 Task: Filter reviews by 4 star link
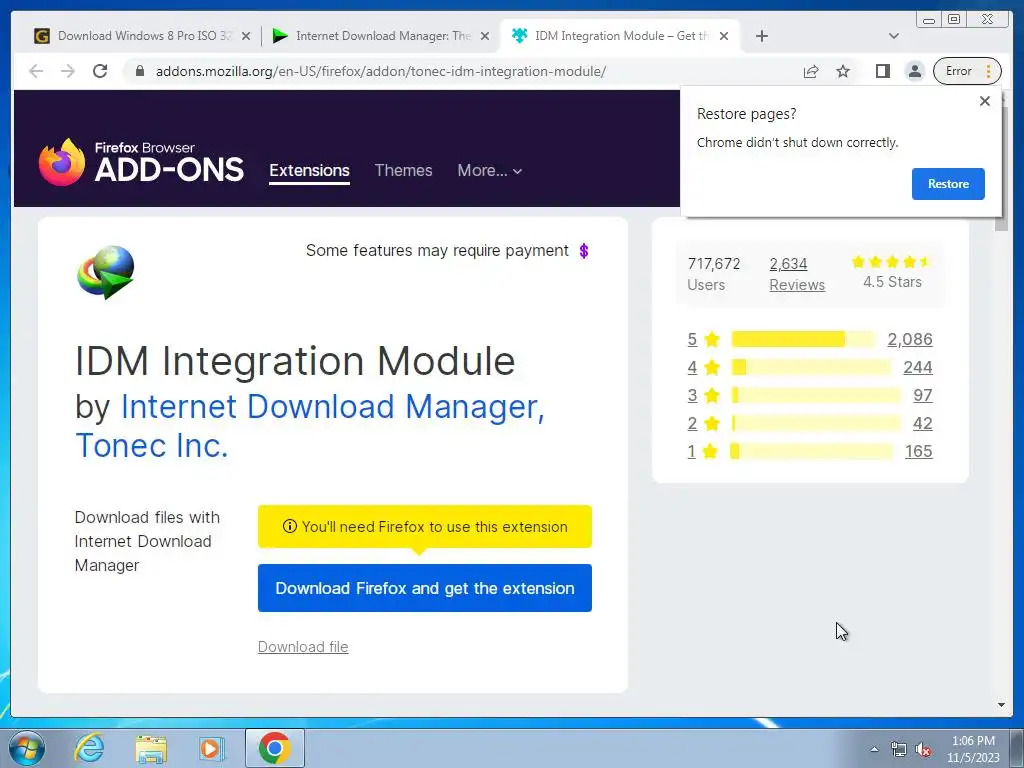coord(692,368)
